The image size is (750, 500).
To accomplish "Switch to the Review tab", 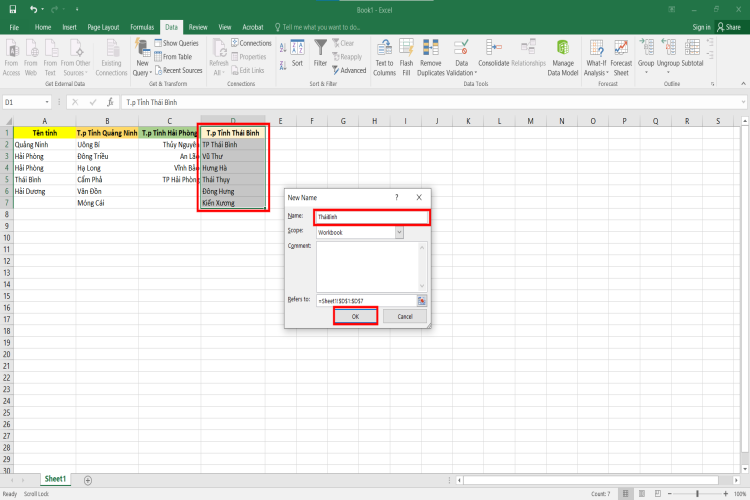I will point(198,27).
